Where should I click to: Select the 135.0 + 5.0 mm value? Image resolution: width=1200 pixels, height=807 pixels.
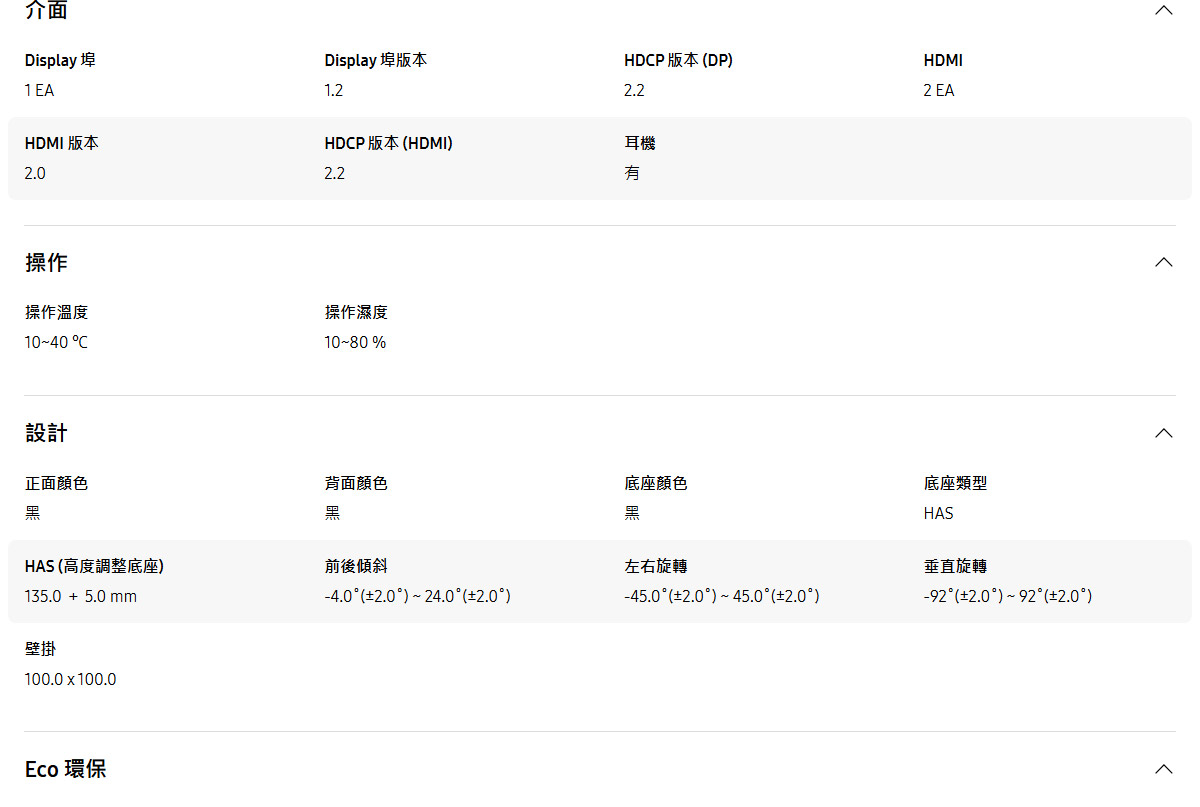(x=81, y=596)
